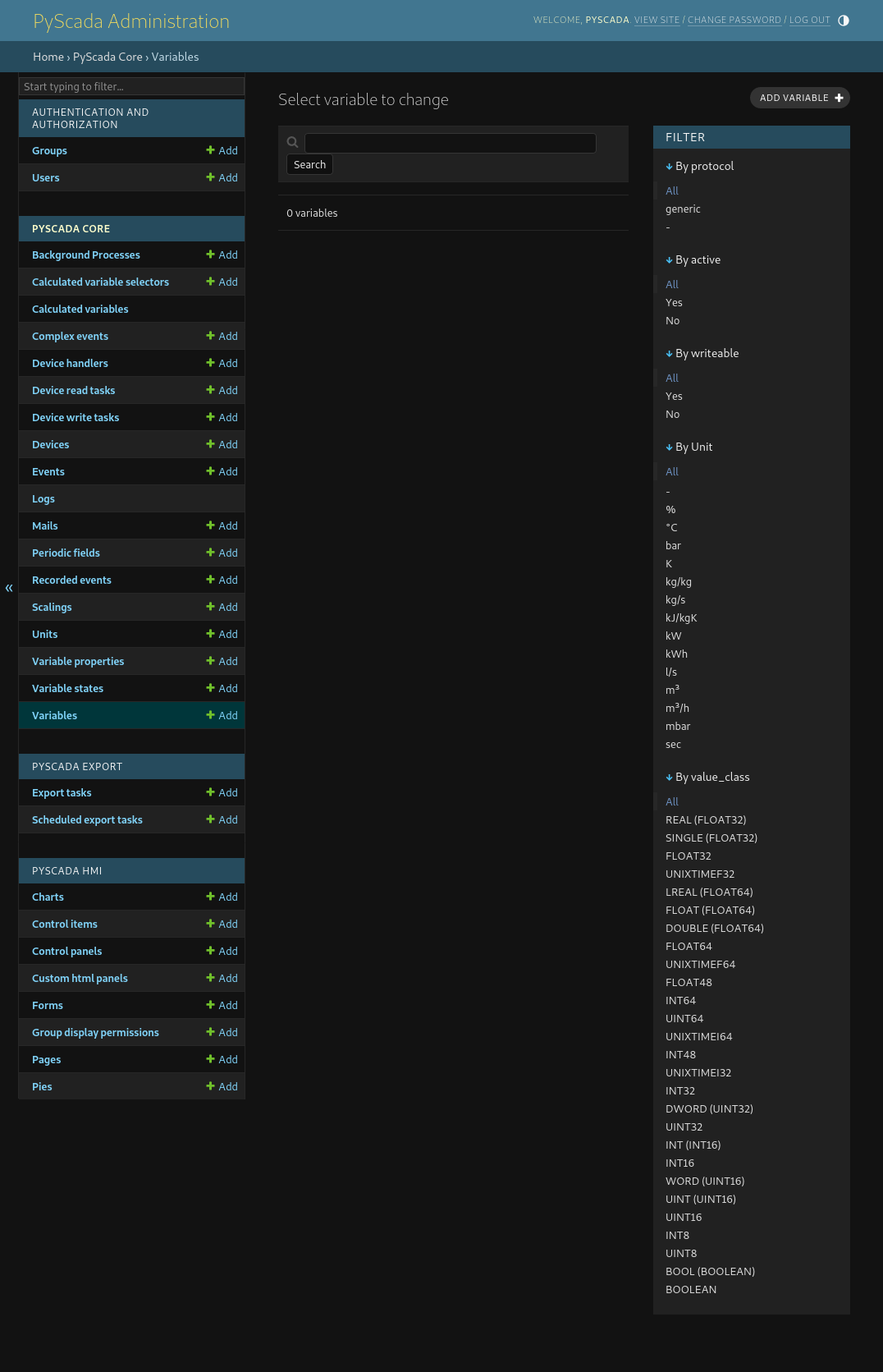Add a new Variable property

[222, 661]
